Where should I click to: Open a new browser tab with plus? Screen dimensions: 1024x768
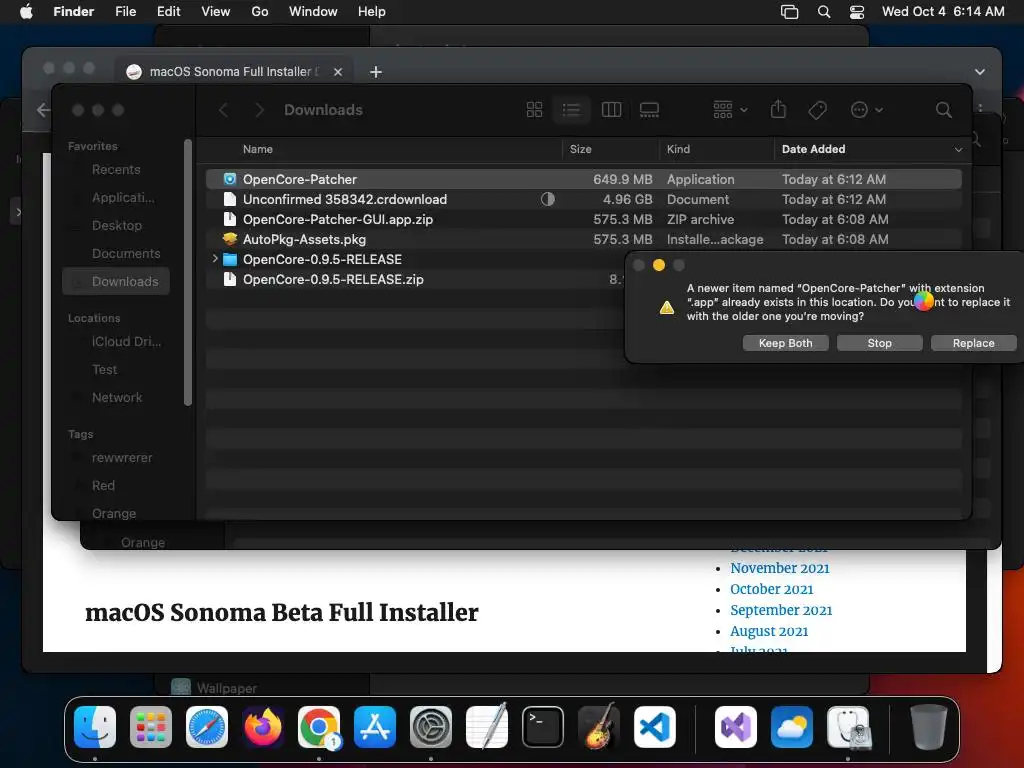[376, 72]
